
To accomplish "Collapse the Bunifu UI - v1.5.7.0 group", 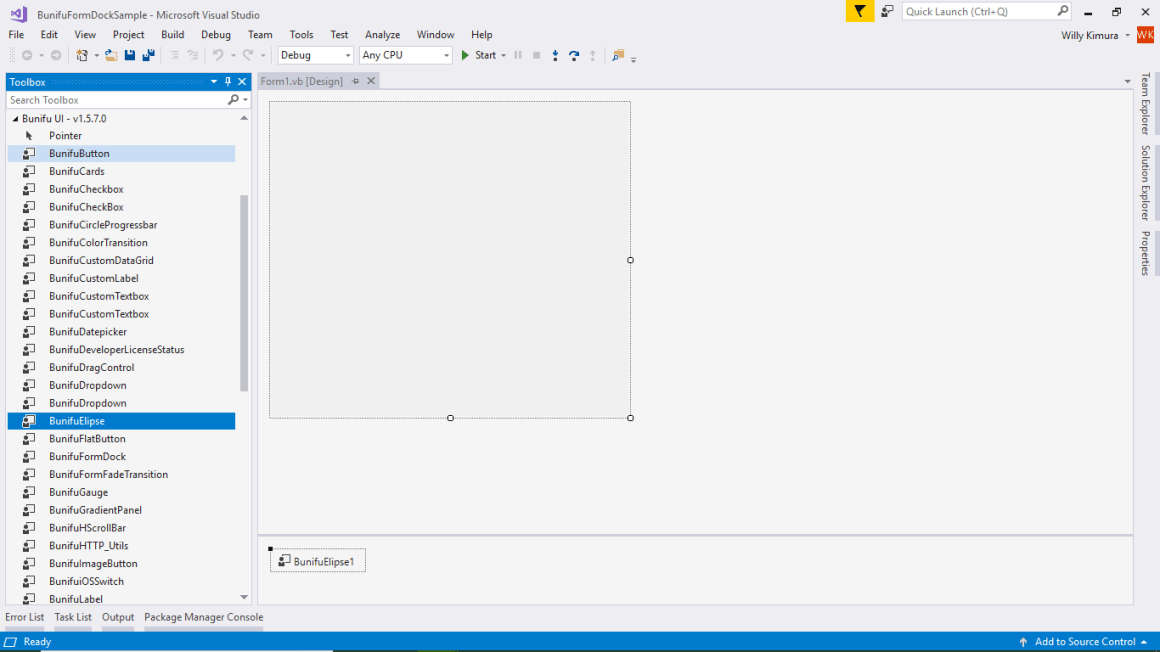I will [16, 118].
